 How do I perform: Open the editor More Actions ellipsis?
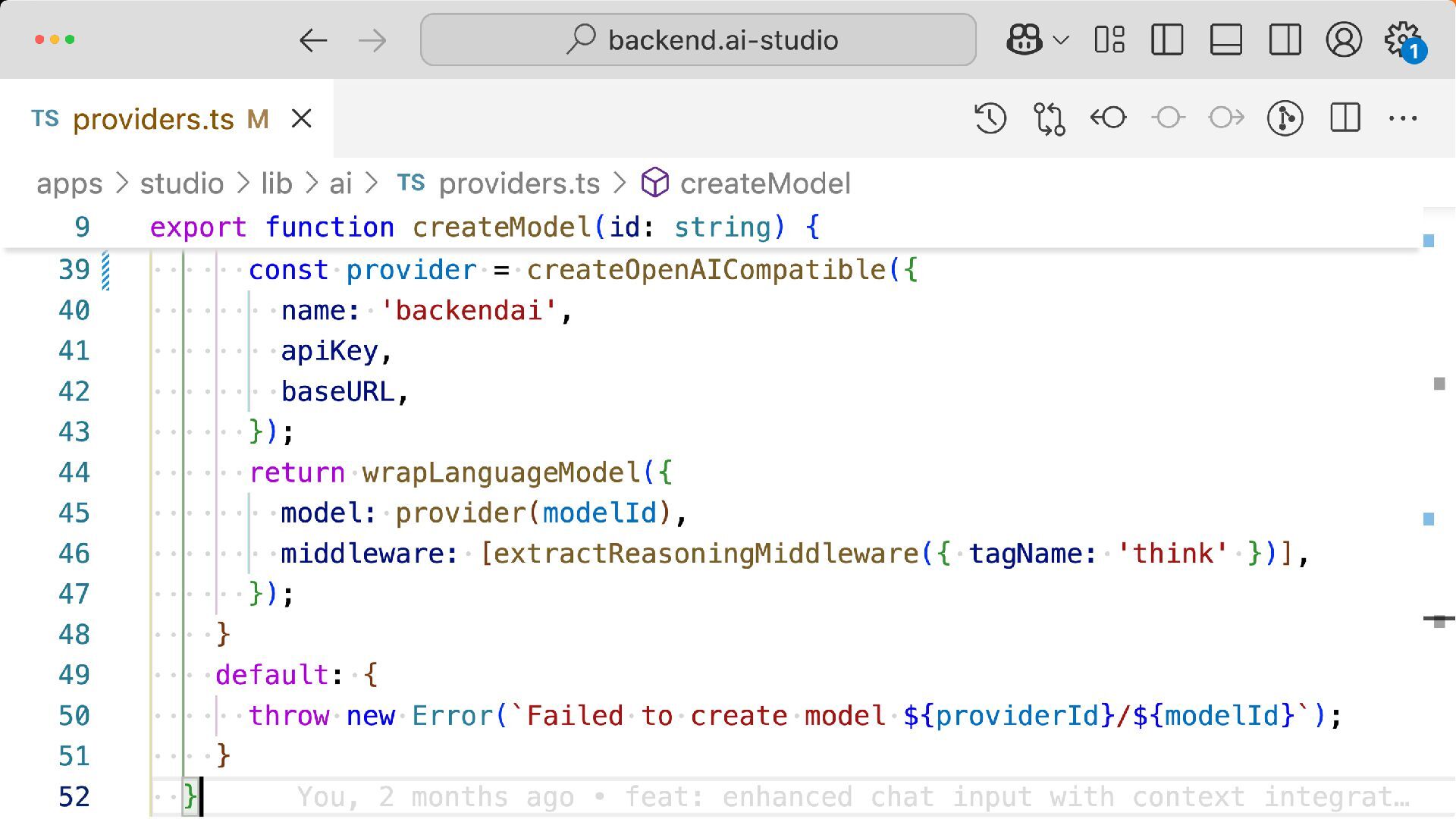coord(1403,118)
